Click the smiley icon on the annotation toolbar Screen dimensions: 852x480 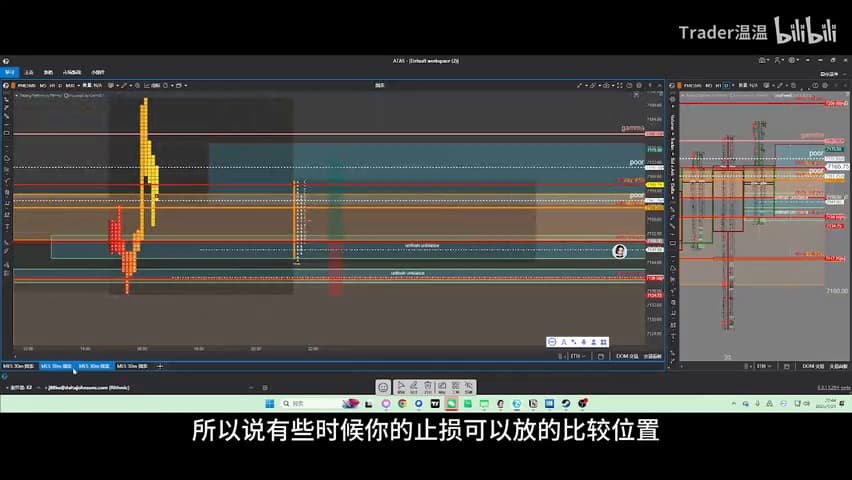click(x=383, y=387)
